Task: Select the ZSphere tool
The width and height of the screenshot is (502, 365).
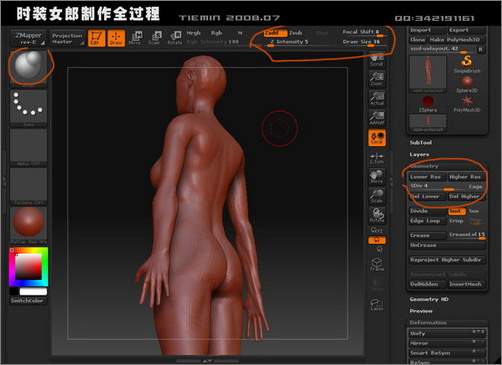Action: coord(428,104)
